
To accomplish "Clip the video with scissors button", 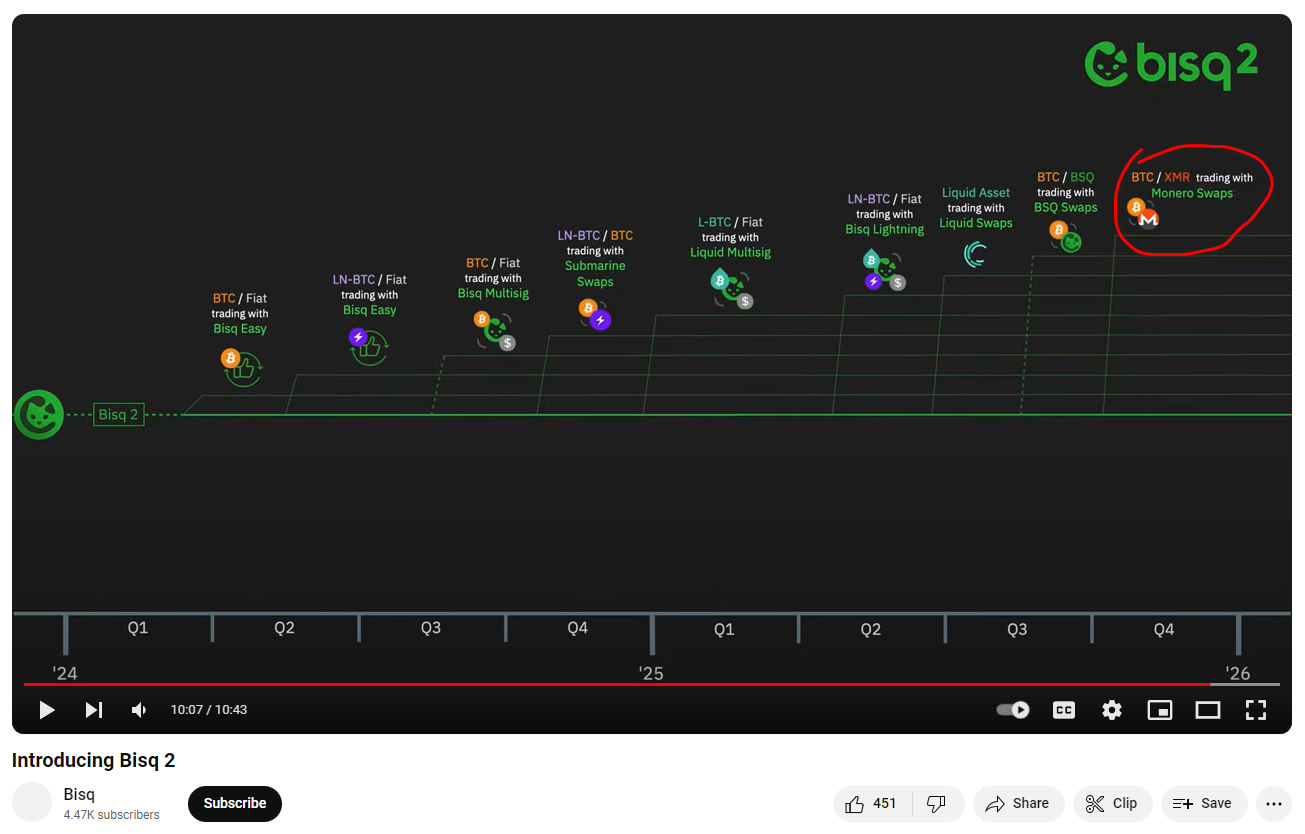I will (x=1112, y=803).
